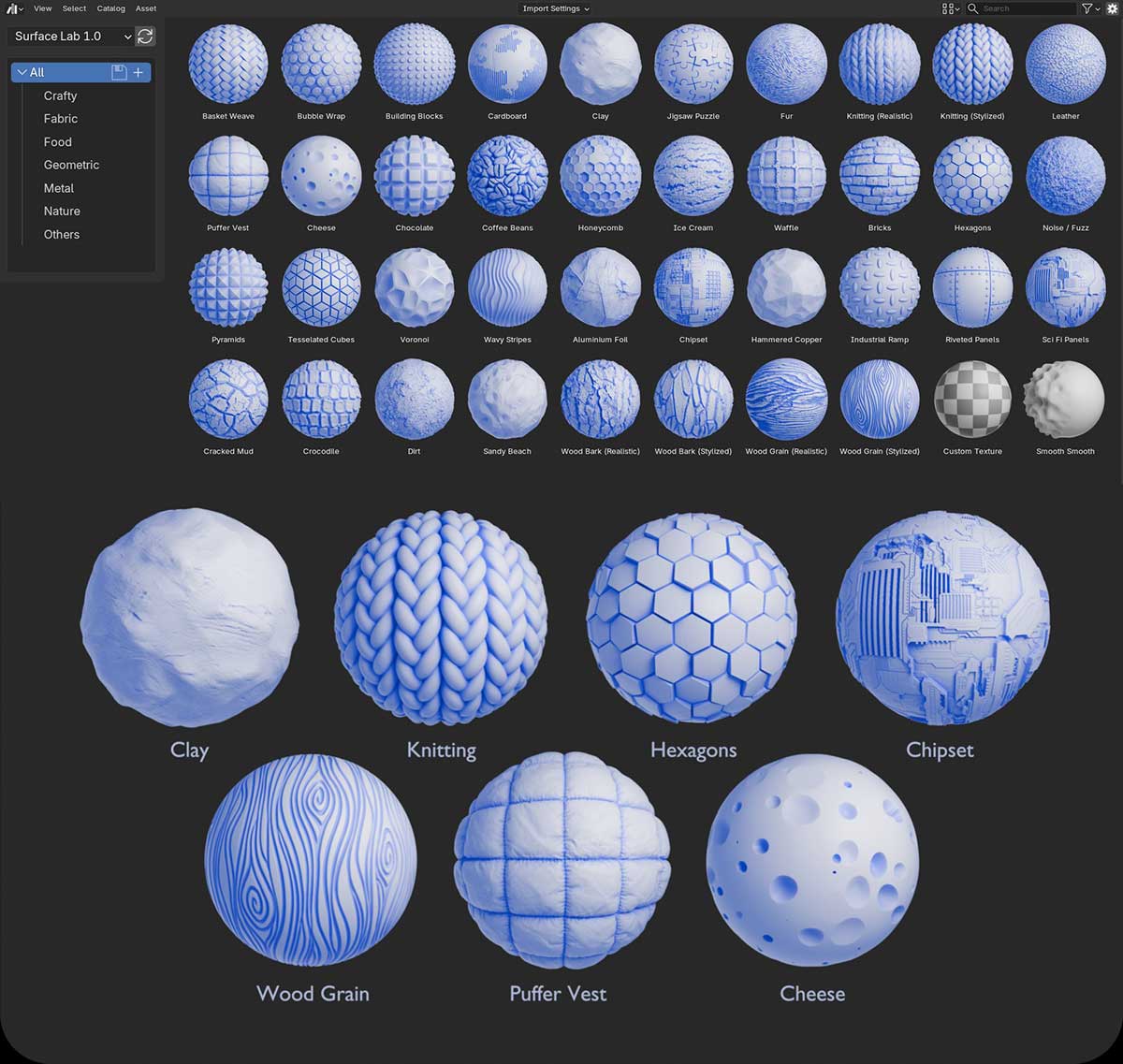Image resolution: width=1123 pixels, height=1064 pixels.
Task: Select the Honeycomb material thumbnail
Action: point(600,174)
